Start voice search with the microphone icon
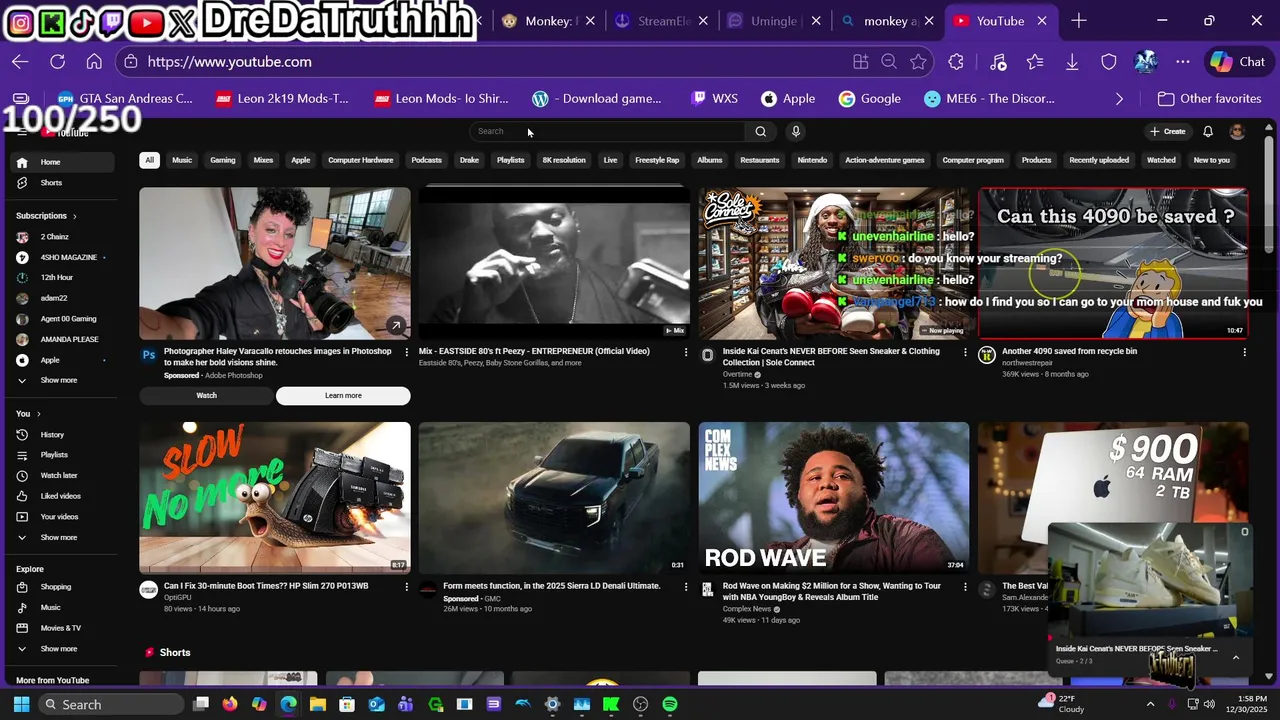Viewport: 1280px width, 720px height. tap(796, 131)
